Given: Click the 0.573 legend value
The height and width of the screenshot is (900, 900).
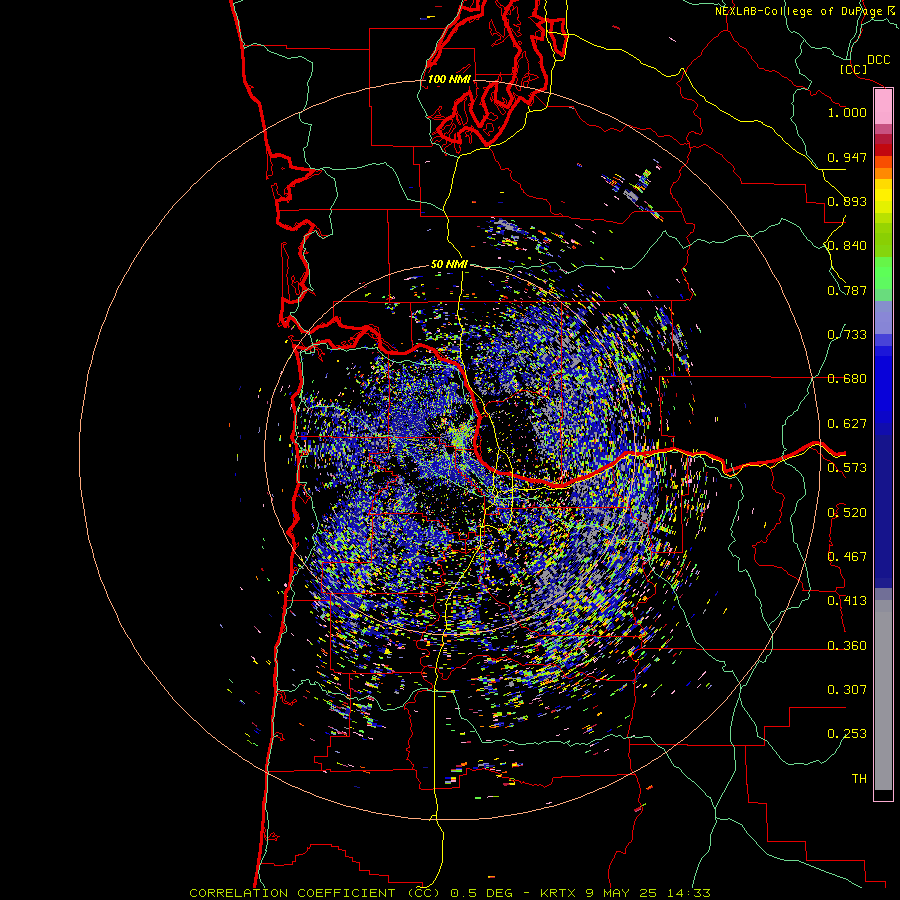Looking at the screenshot, I should click(847, 468).
